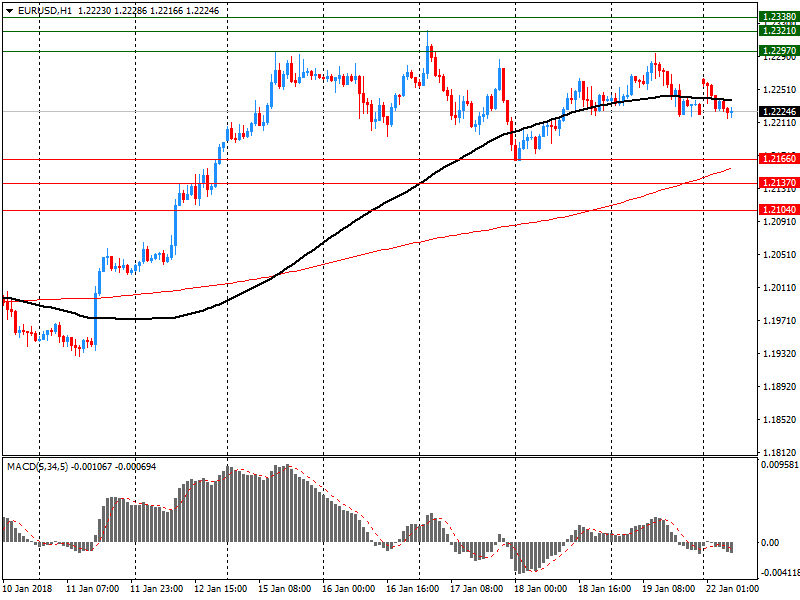Click the 1.18520 price scale value

(x=780, y=420)
